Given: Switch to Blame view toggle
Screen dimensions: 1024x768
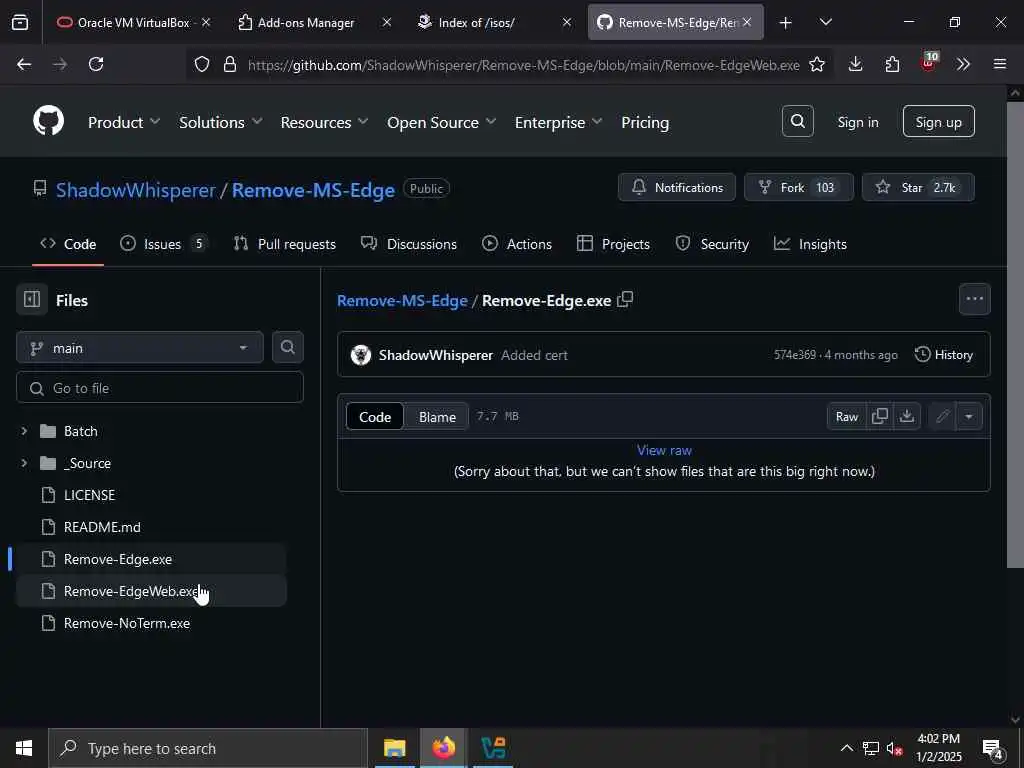Looking at the screenshot, I should tap(437, 417).
